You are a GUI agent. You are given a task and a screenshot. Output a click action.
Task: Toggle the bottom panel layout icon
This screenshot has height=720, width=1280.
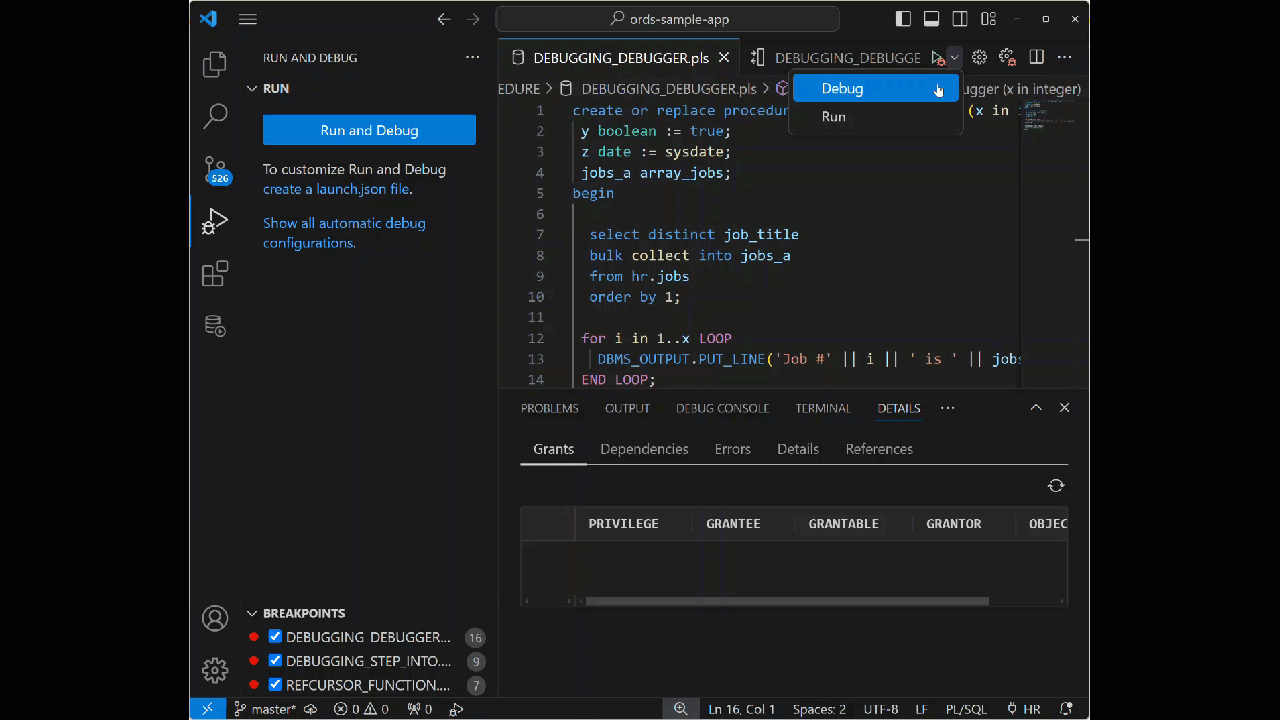click(x=931, y=19)
